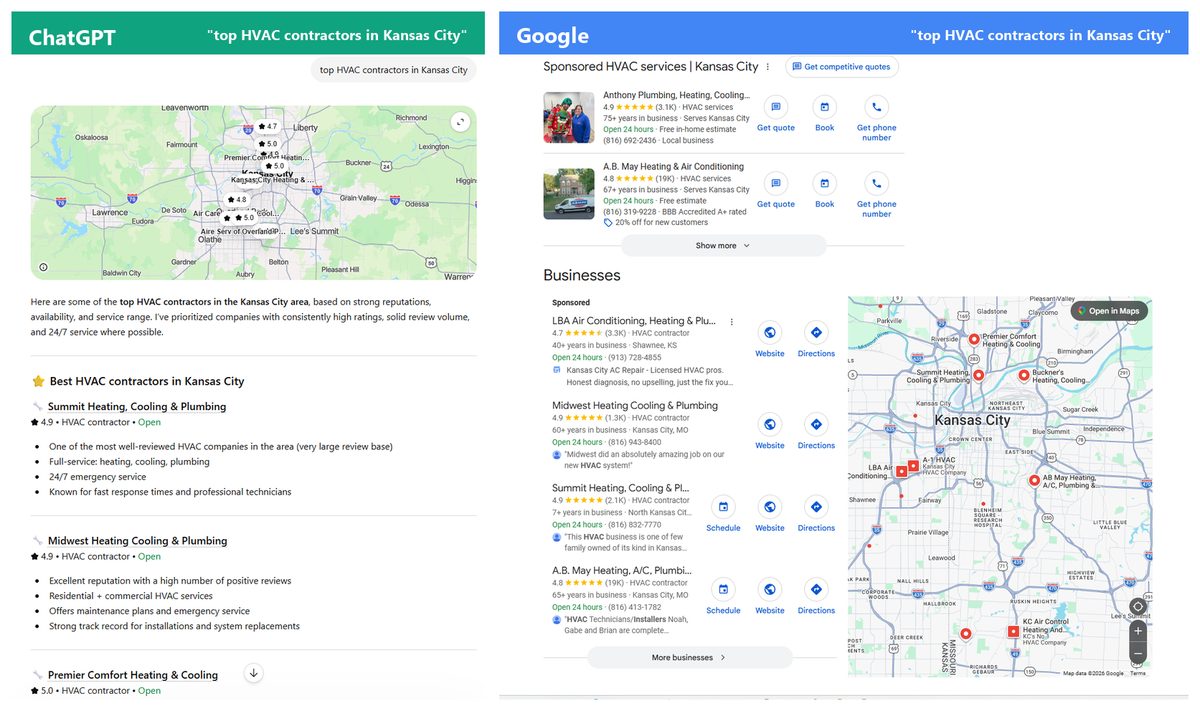Open options menu for LBA listing

(x=732, y=322)
